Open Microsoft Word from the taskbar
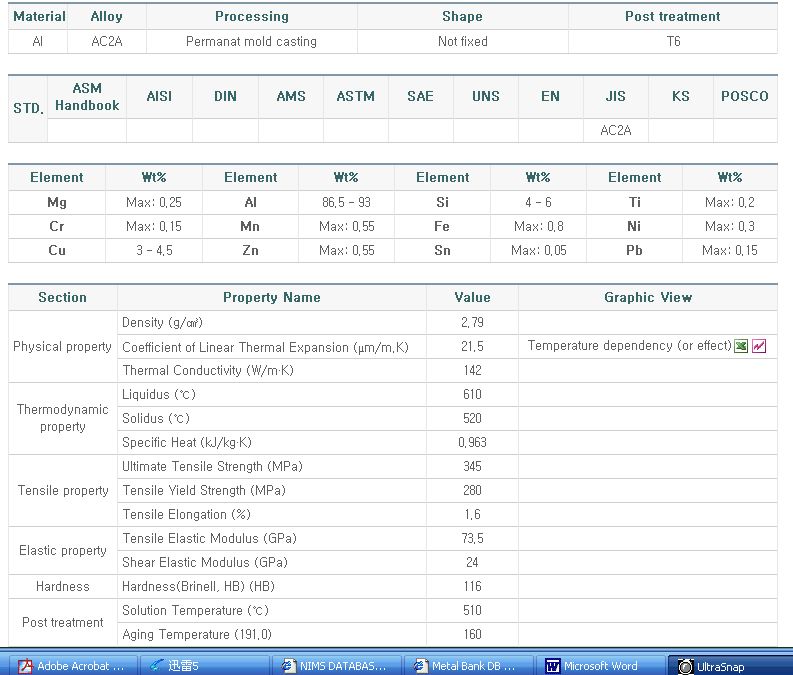The width and height of the screenshot is (793, 675). pyautogui.click(x=599, y=665)
